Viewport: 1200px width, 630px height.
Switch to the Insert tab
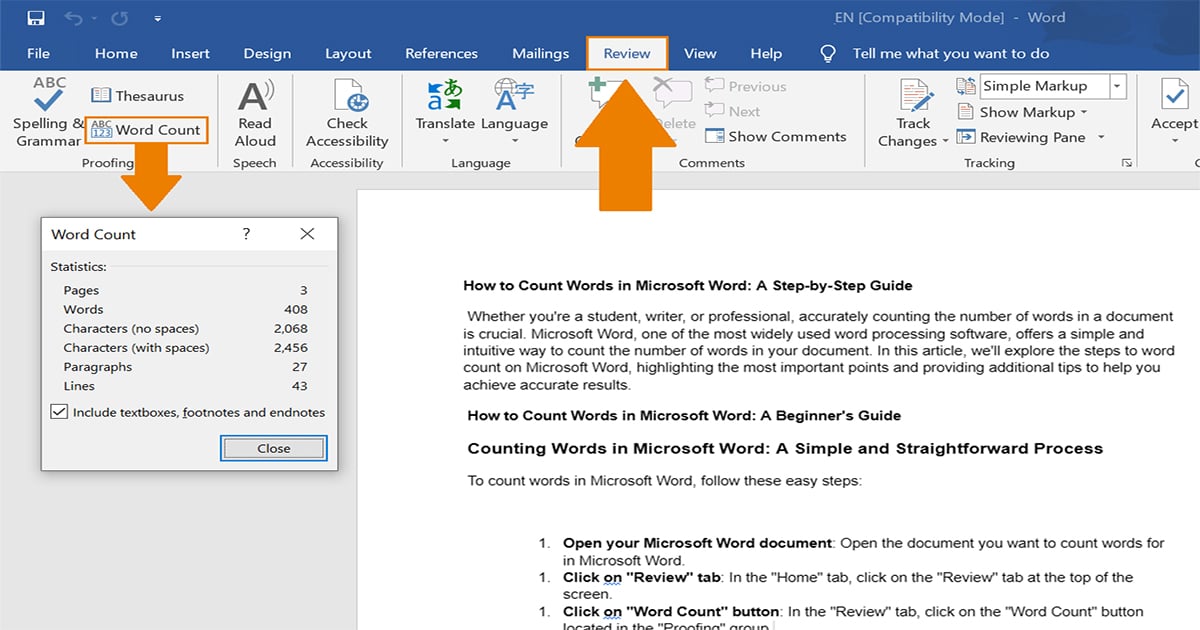190,53
